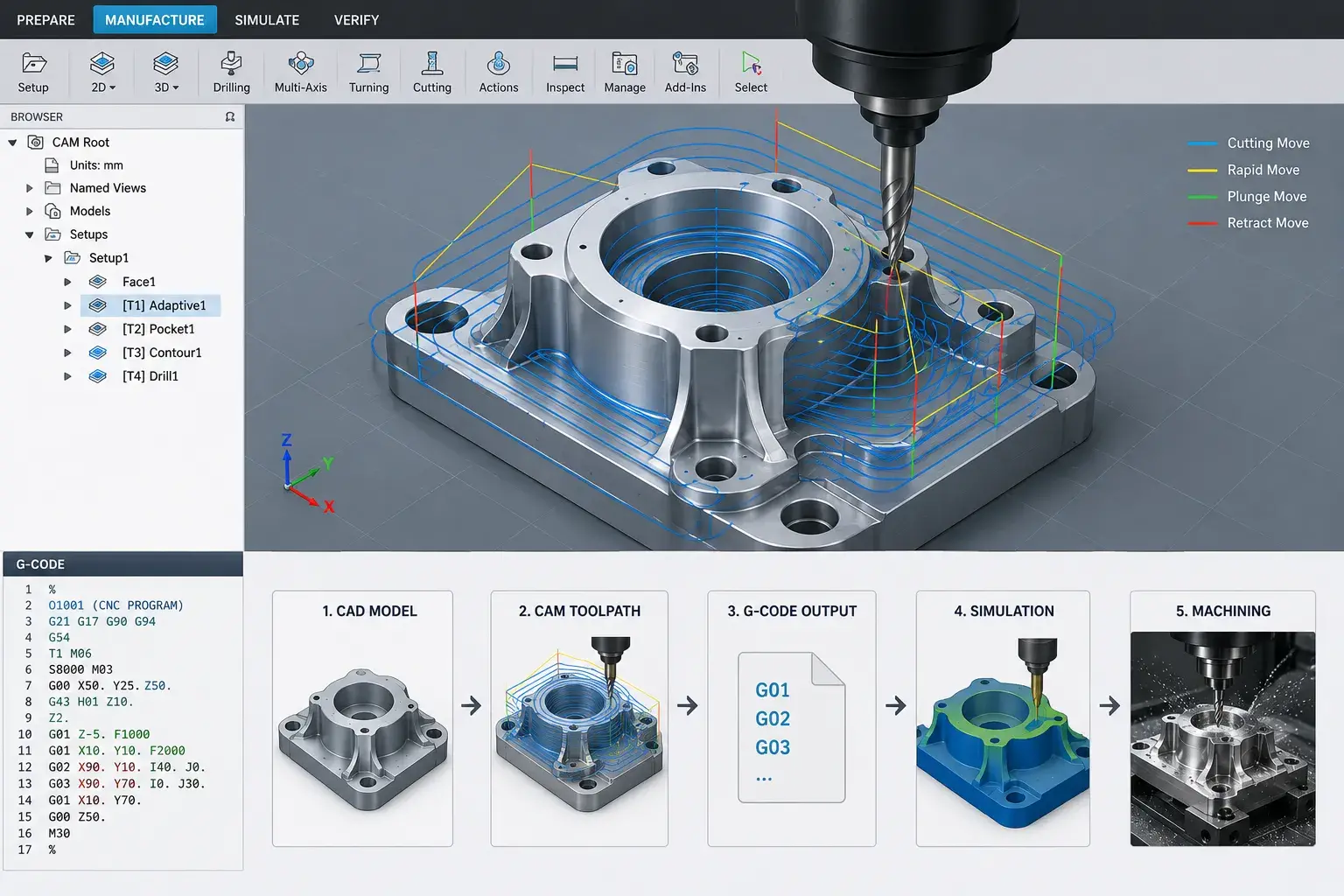Screen dimensions: 1344x896
Task: Select the Drilling tool
Action: coord(231,72)
